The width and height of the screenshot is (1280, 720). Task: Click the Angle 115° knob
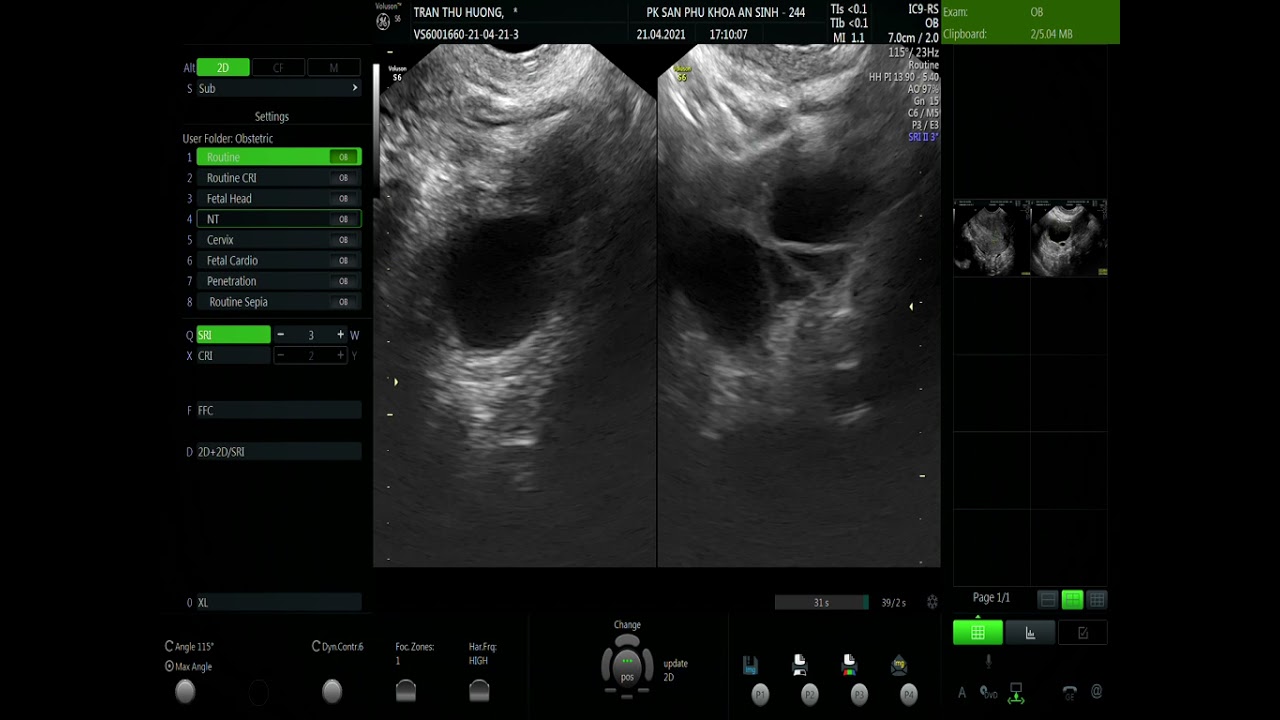[185, 691]
